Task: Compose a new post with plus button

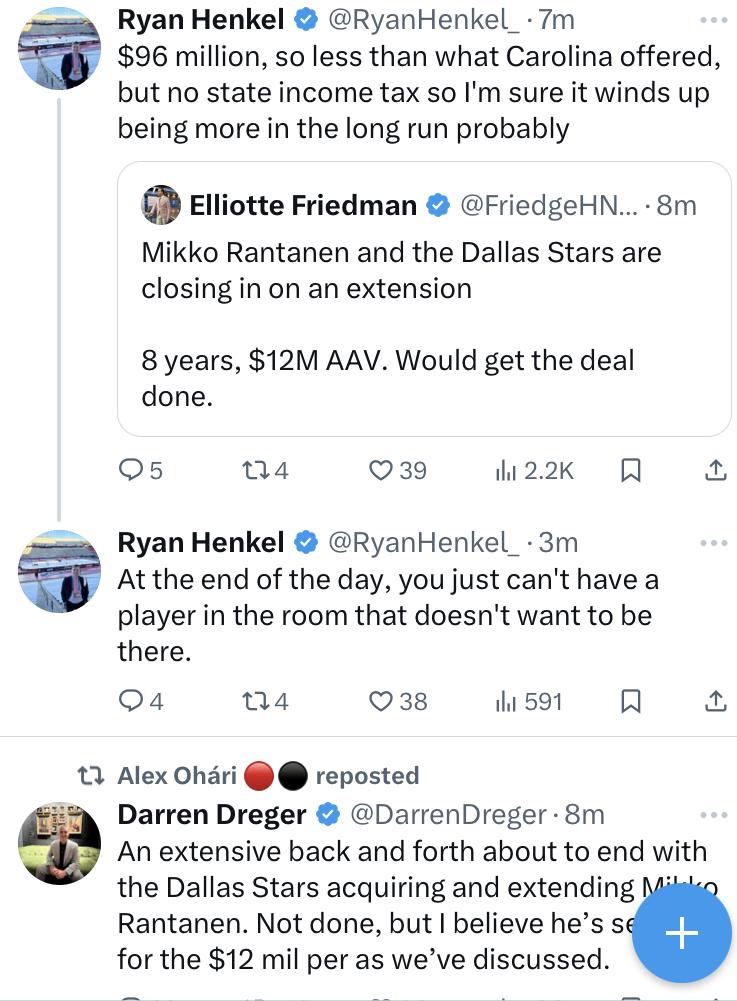Action: tap(682, 933)
